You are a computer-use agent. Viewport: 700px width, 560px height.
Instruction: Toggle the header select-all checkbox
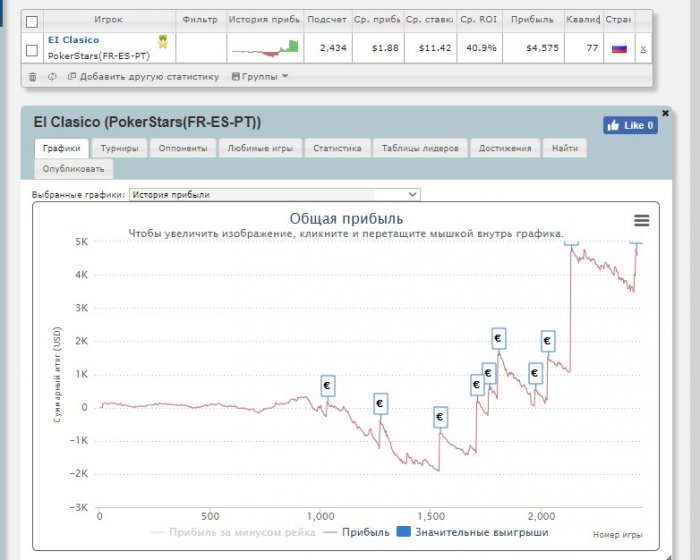pos(32,21)
